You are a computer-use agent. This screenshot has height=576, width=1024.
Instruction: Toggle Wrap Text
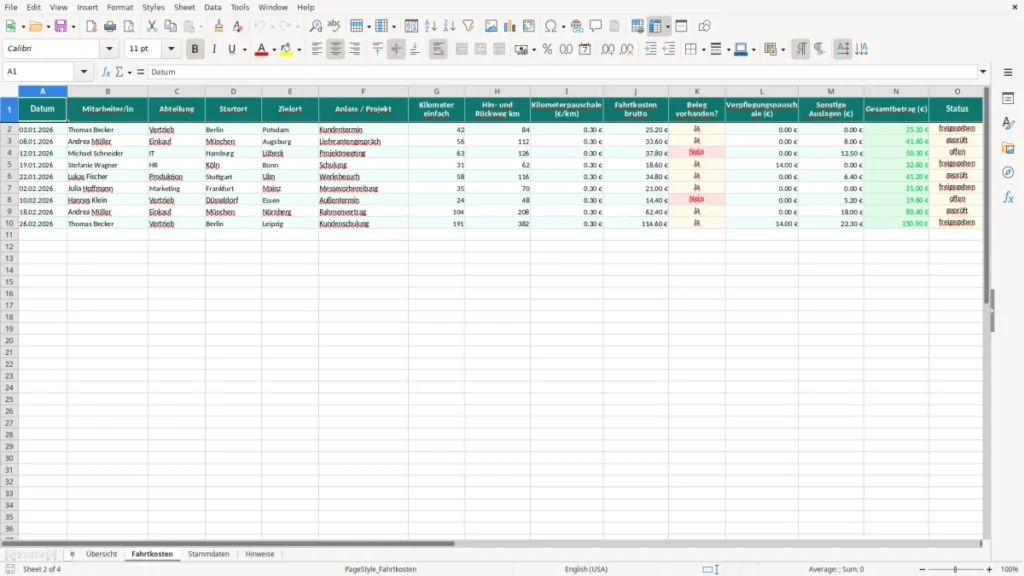point(438,49)
